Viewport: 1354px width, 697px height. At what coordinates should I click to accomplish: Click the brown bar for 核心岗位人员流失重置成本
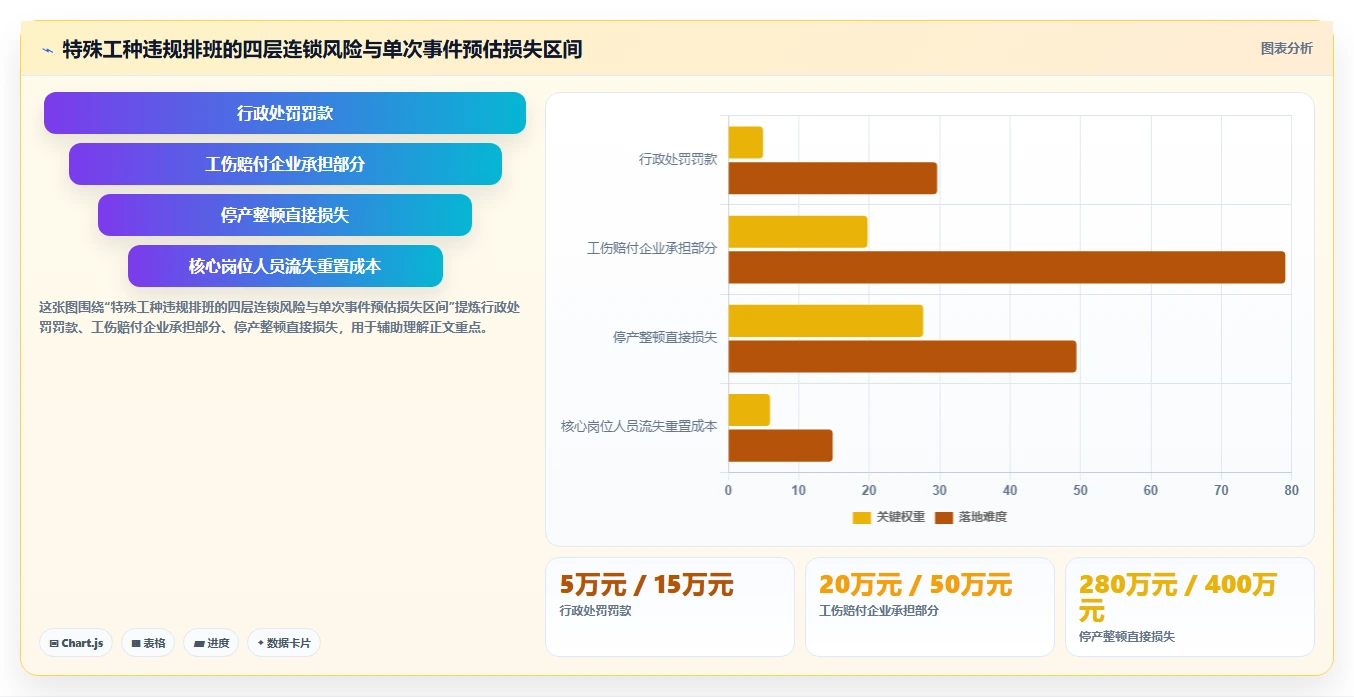pos(780,446)
